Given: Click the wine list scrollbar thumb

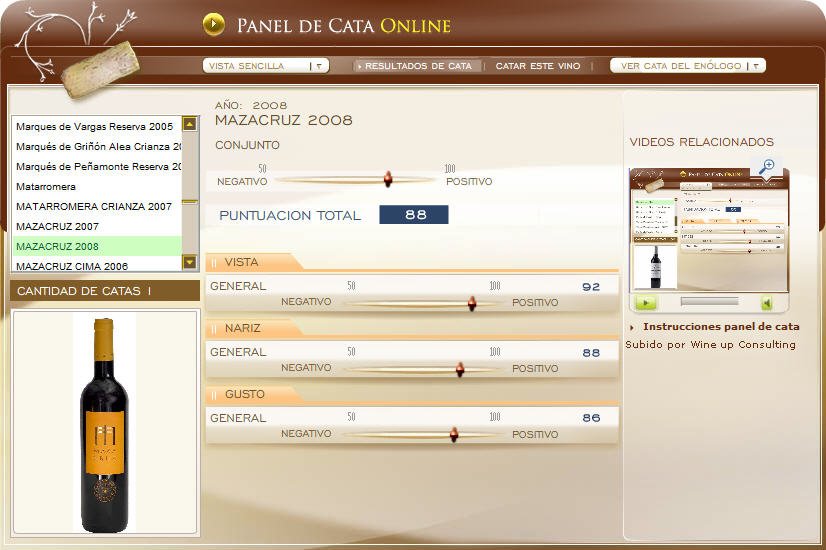Looking at the screenshot, I should 190,202.
